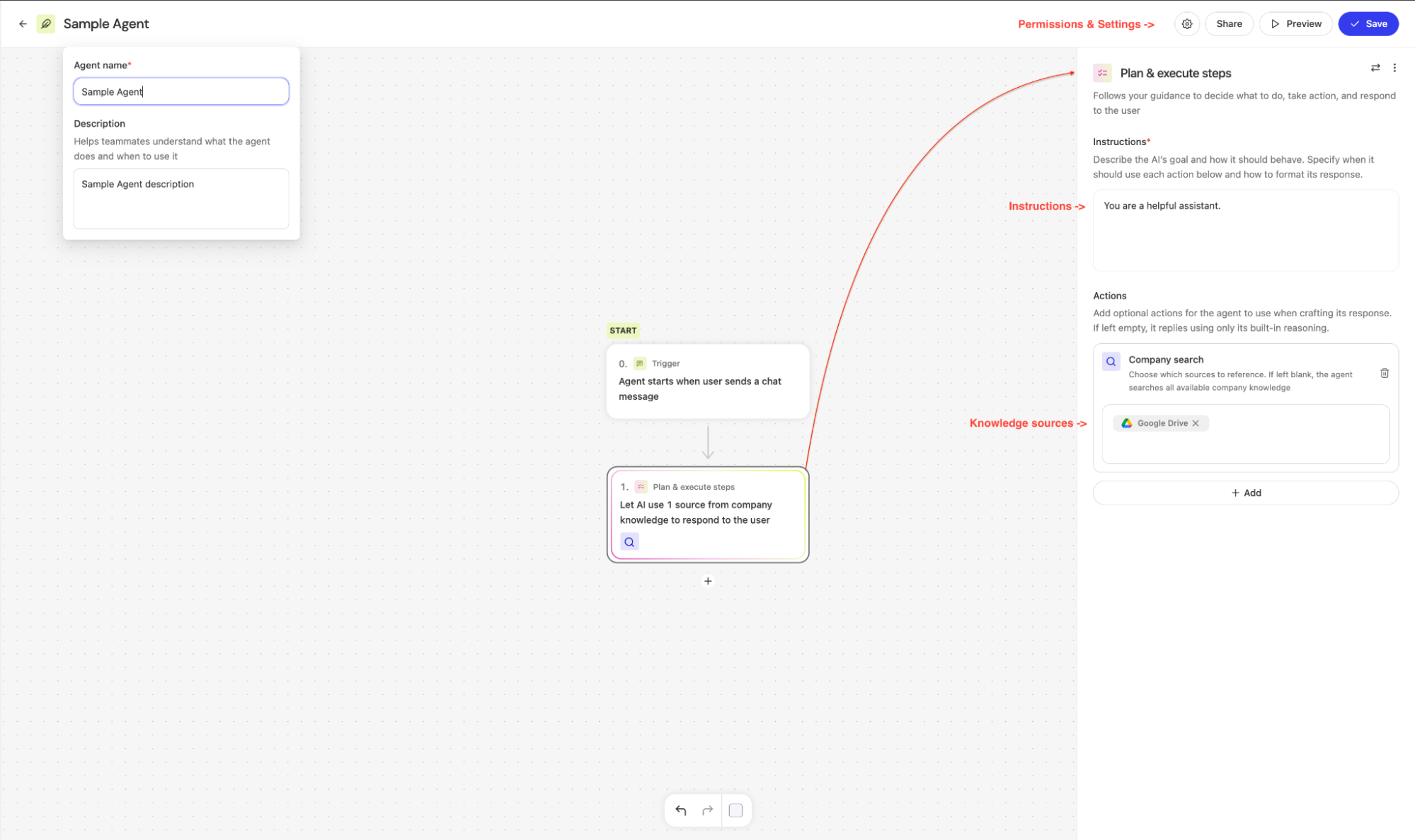Click the Agent name input field
Viewport: 1415px width, 840px height.
pyautogui.click(x=181, y=92)
